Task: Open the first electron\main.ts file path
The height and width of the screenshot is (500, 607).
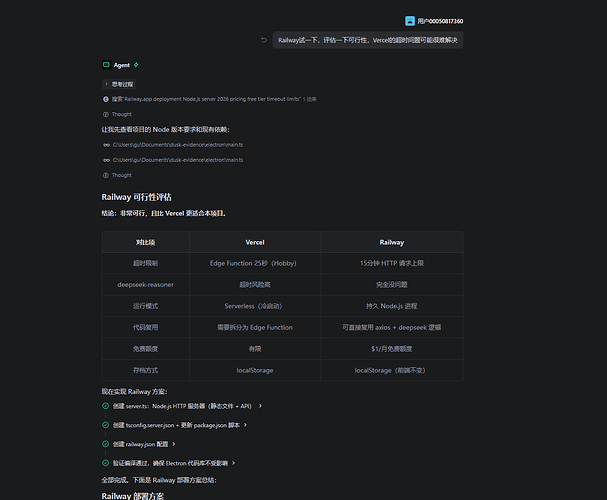Action: (x=178, y=145)
